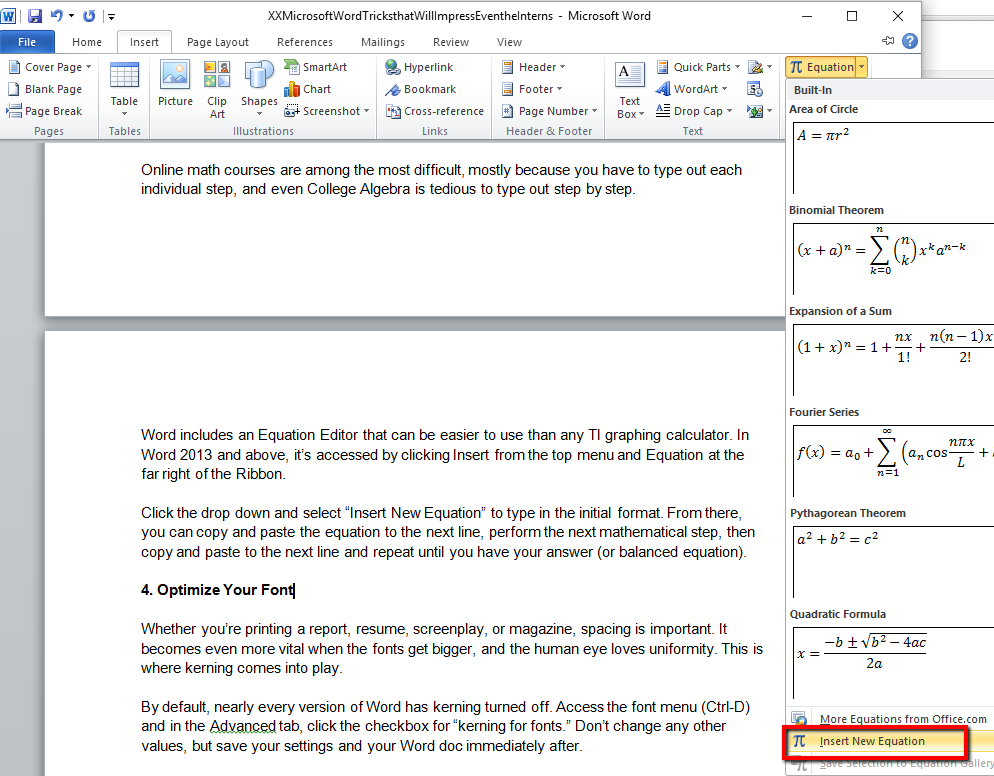The image size is (994, 776).
Task: Insert a Bookmark
Action: 421,89
